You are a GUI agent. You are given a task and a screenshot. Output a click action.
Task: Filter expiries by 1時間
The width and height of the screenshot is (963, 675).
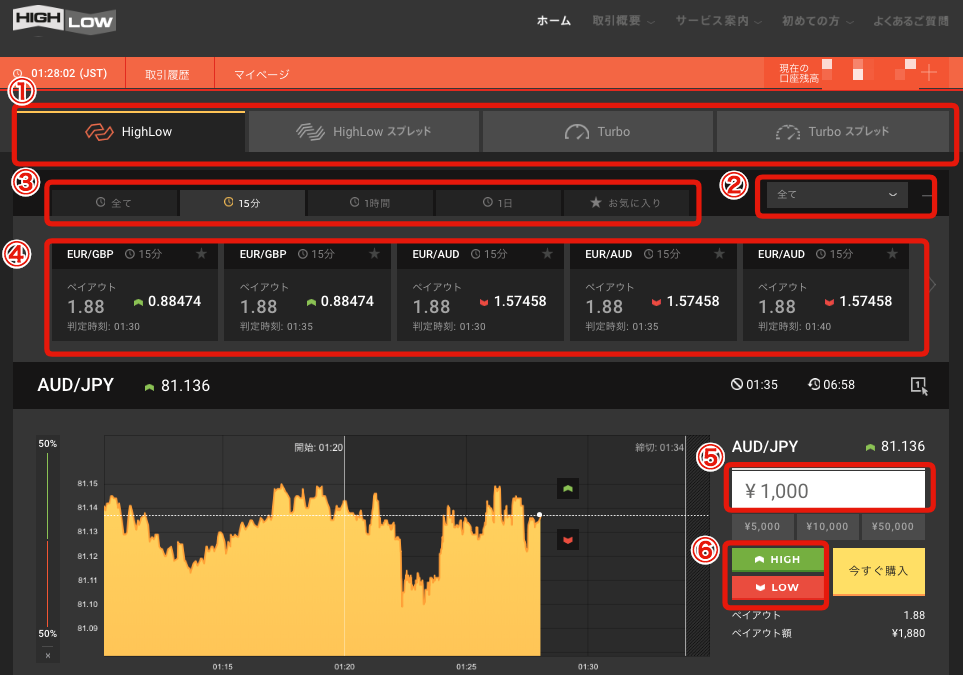tap(370, 203)
